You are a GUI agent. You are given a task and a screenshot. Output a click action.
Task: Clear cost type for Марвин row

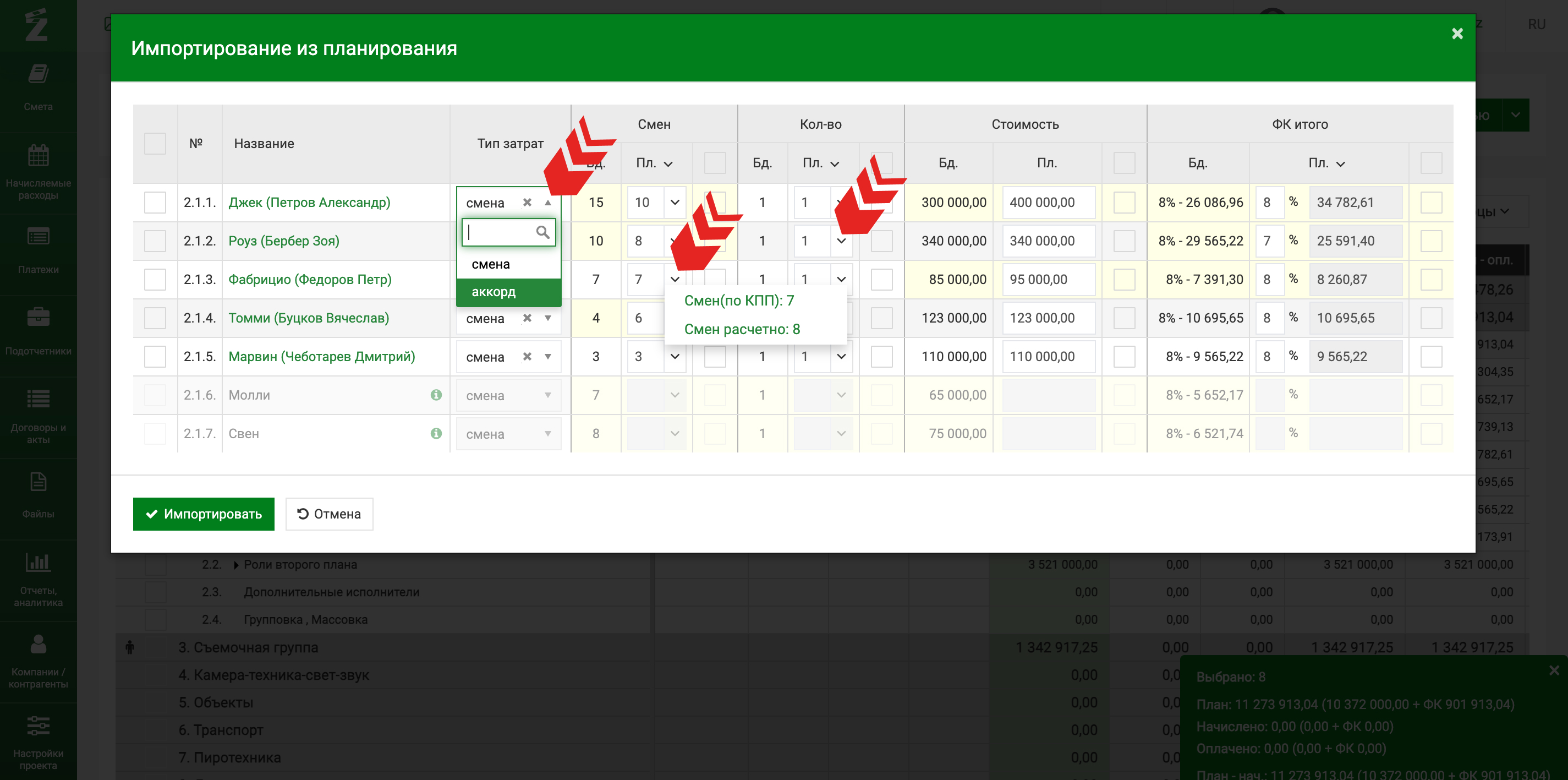527,357
